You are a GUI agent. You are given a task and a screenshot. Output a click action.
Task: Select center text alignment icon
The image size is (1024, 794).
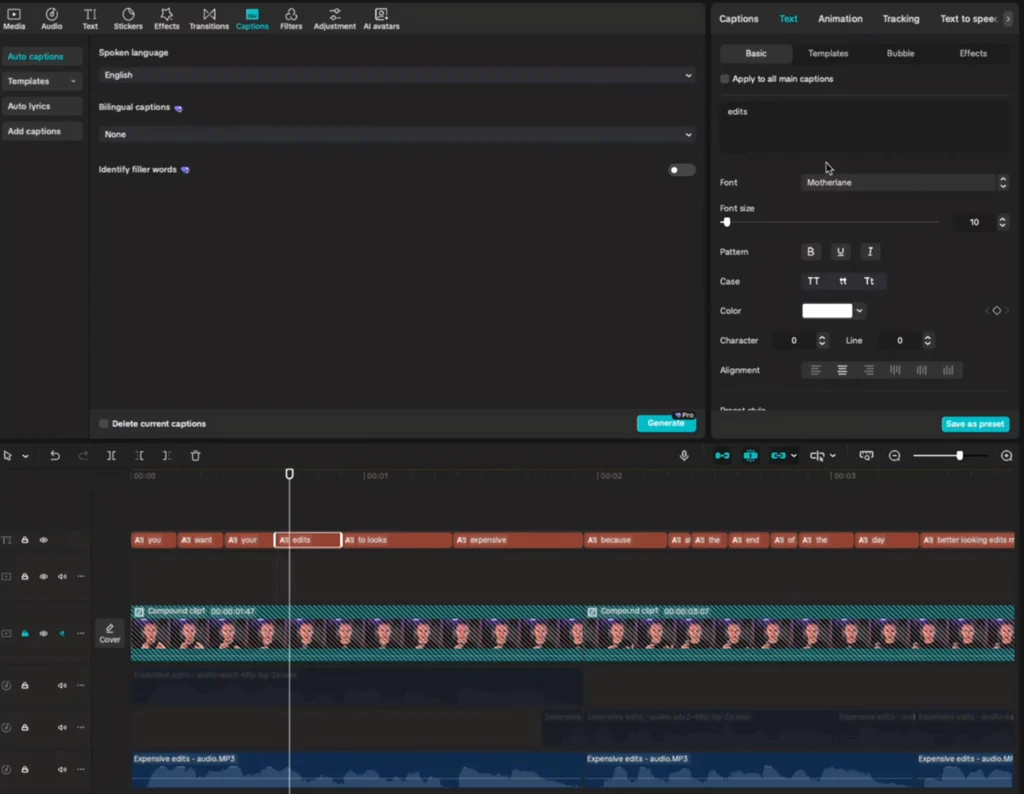coord(842,370)
